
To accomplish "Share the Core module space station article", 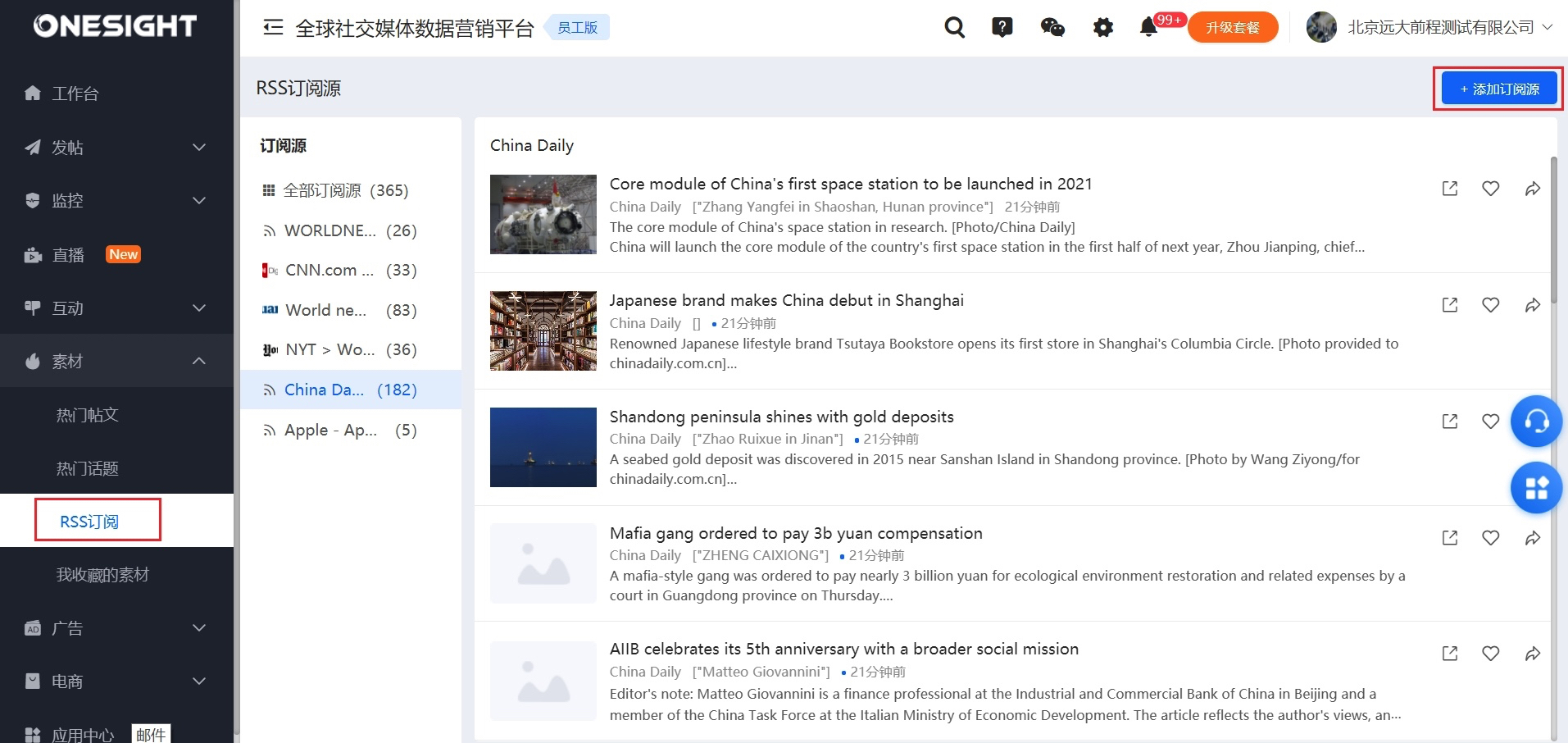I will pyautogui.click(x=1531, y=189).
